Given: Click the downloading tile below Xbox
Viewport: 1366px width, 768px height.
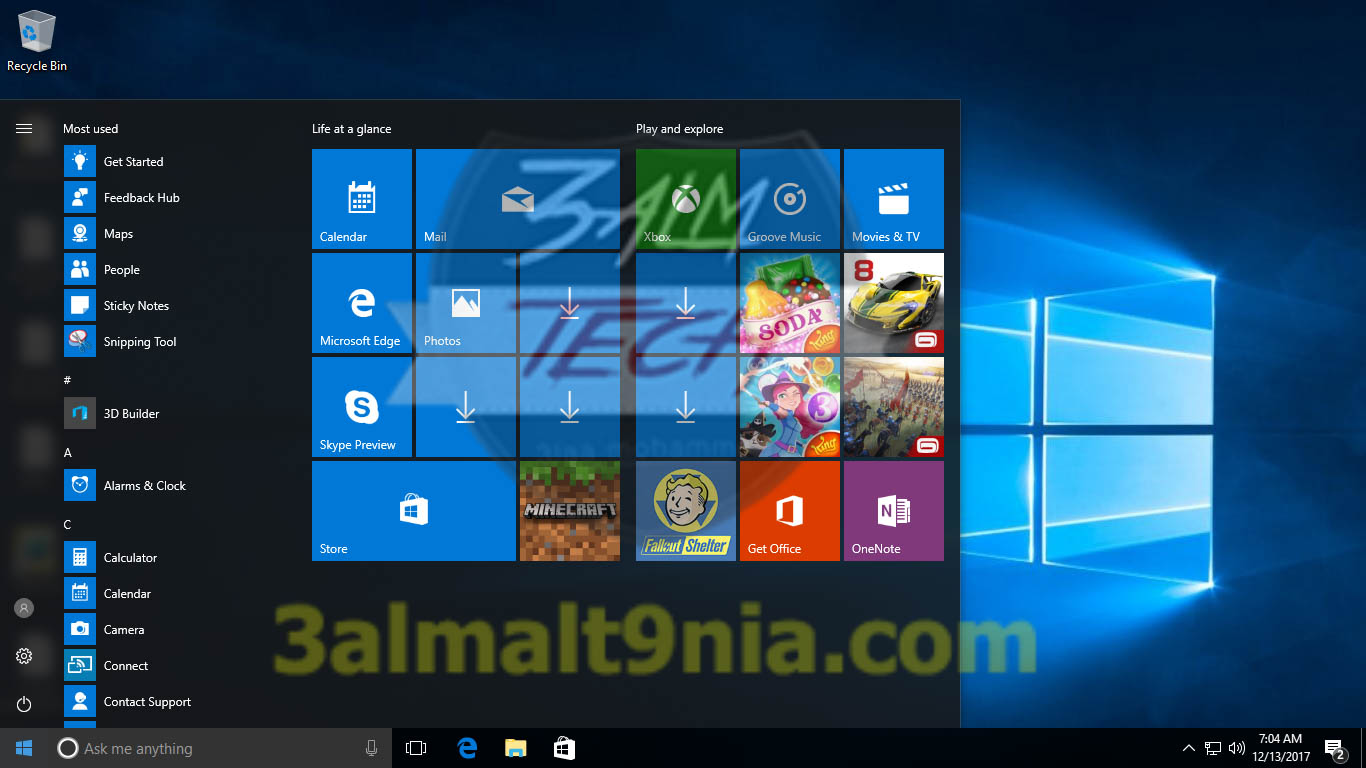Looking at the screenshot, I should [686, 303].
